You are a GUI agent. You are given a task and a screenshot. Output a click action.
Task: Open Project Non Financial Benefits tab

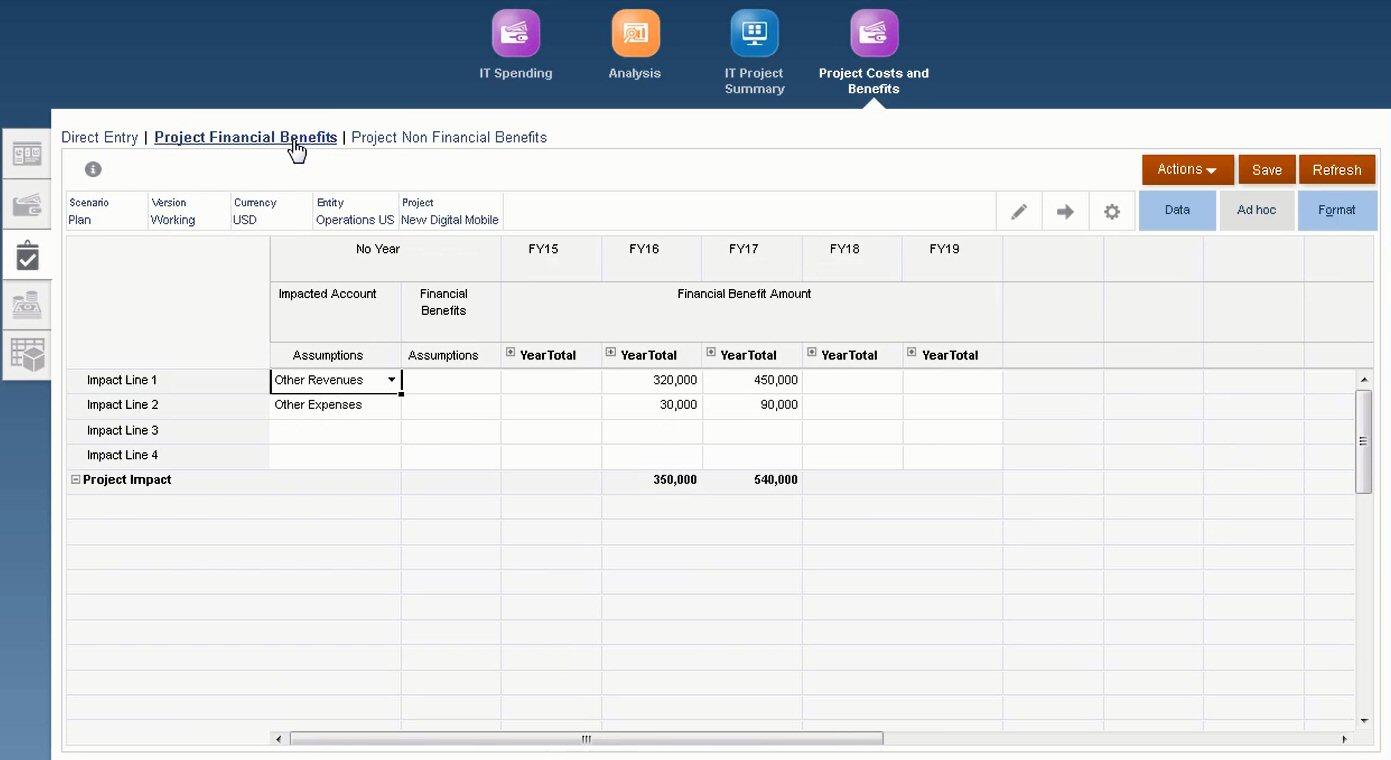tap(448, 137)
